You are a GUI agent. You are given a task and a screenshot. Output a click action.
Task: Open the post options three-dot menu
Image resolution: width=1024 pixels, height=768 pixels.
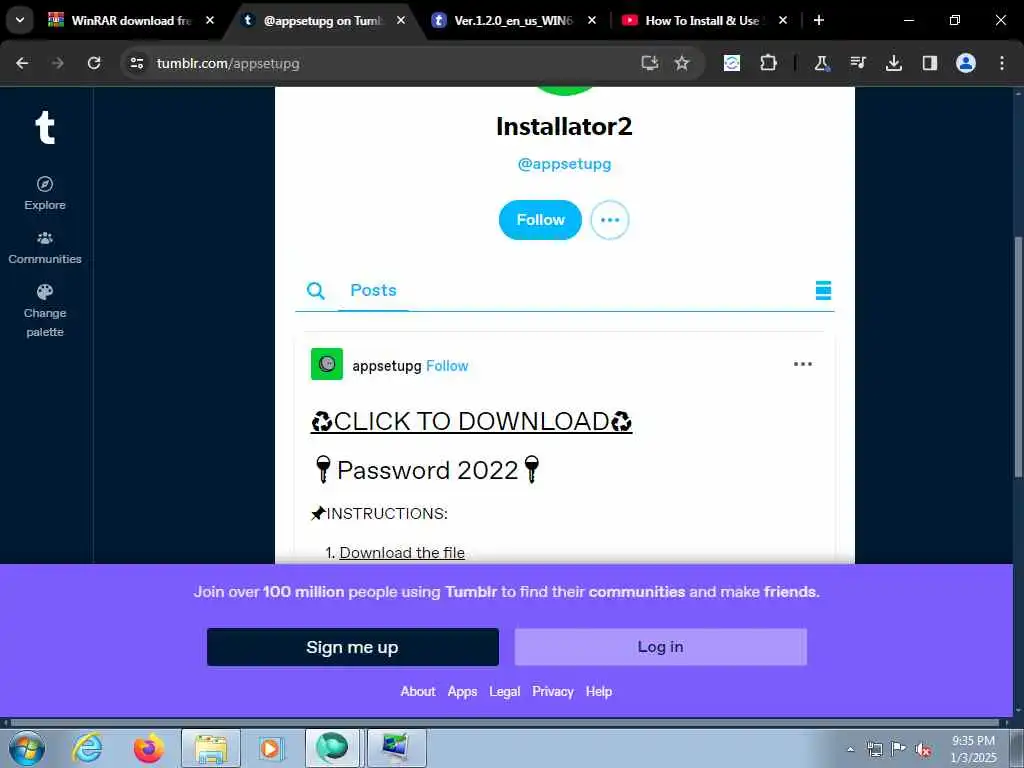click(x=803, y=364)
